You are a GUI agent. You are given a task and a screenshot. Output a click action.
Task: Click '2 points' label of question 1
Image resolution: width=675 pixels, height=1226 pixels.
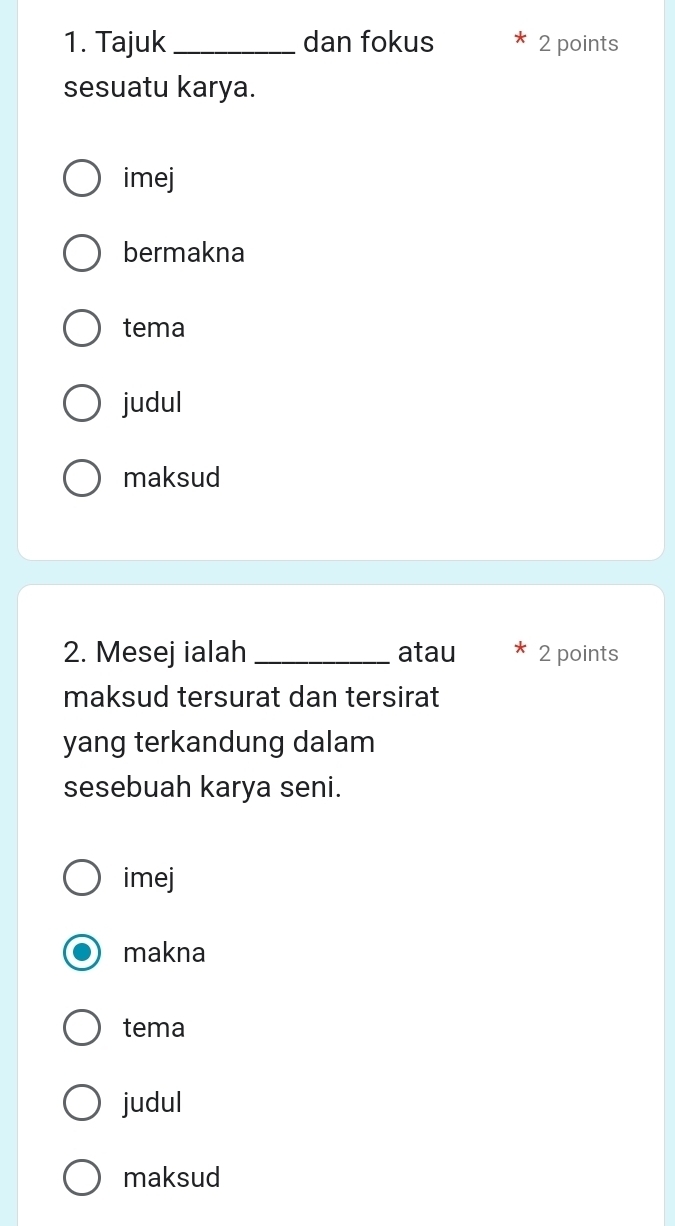(x=578, y=44)
